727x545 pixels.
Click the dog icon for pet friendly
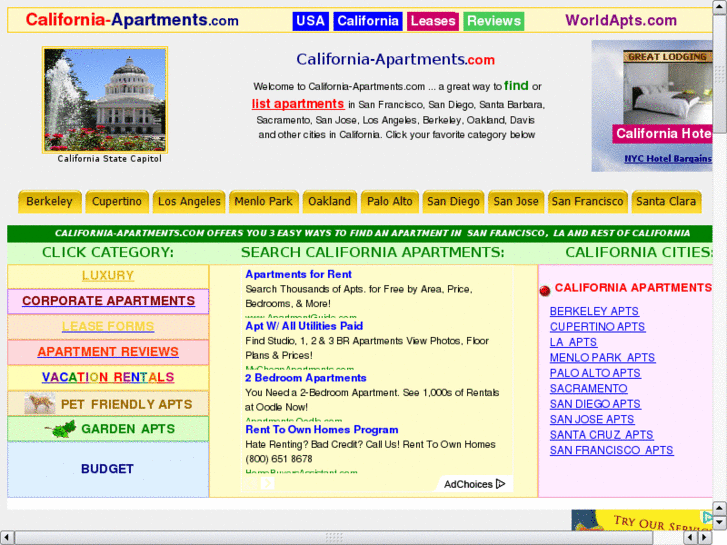click(x=40, y=403)
